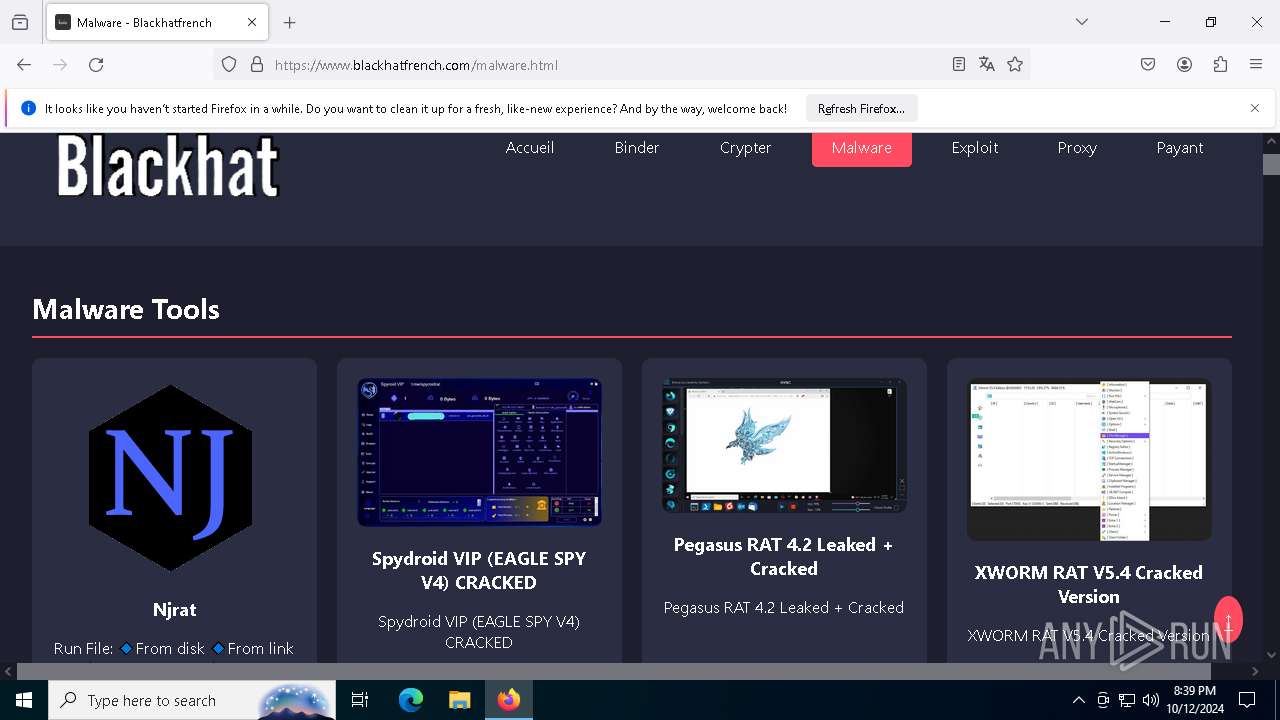The height and width of the screenshot is (720, 1280).
Task: Open the recent browsing view icon
Action: [x=20, y=22]
